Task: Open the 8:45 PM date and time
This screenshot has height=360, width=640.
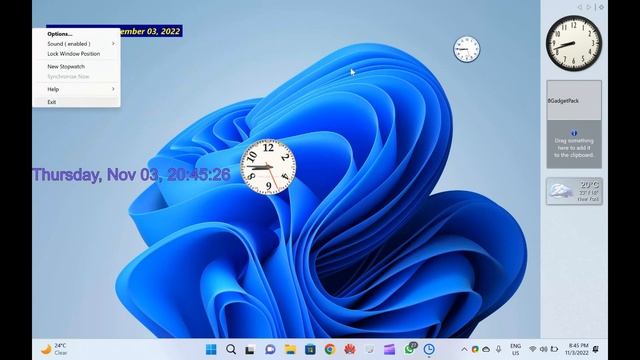Action: click(577, 349)
